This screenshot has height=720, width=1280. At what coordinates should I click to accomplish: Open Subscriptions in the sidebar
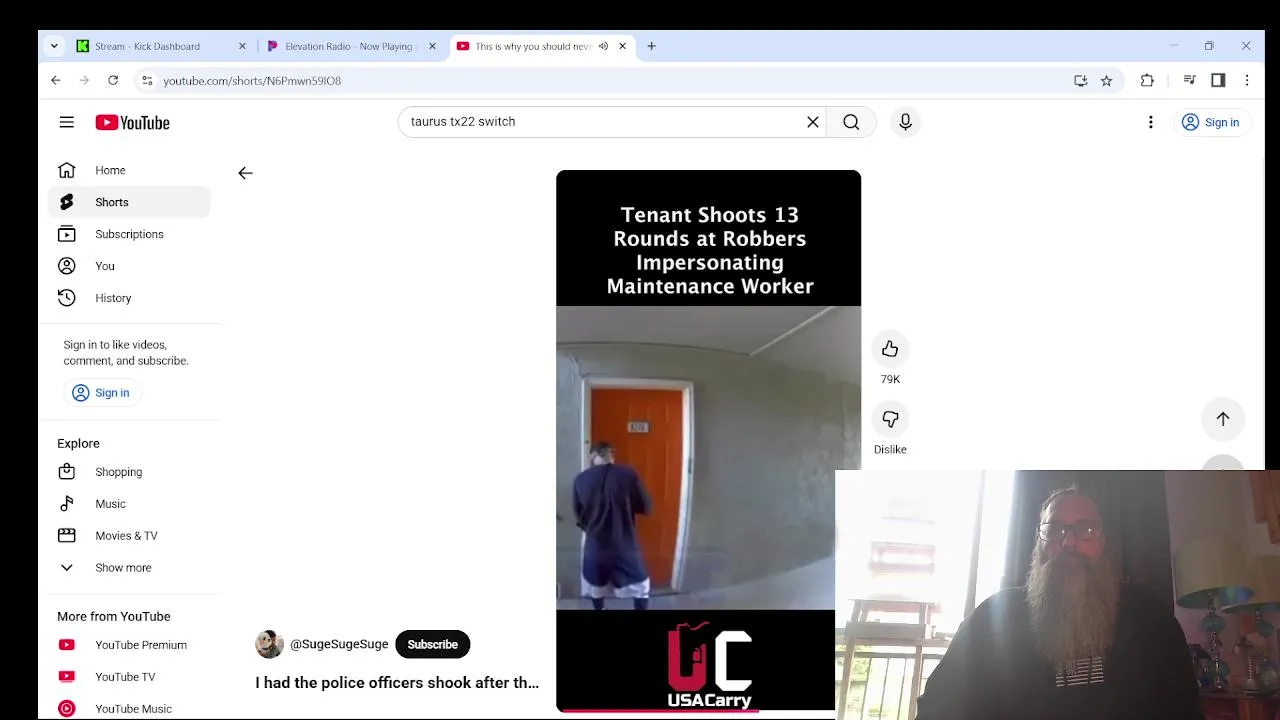tap(129, 234)
